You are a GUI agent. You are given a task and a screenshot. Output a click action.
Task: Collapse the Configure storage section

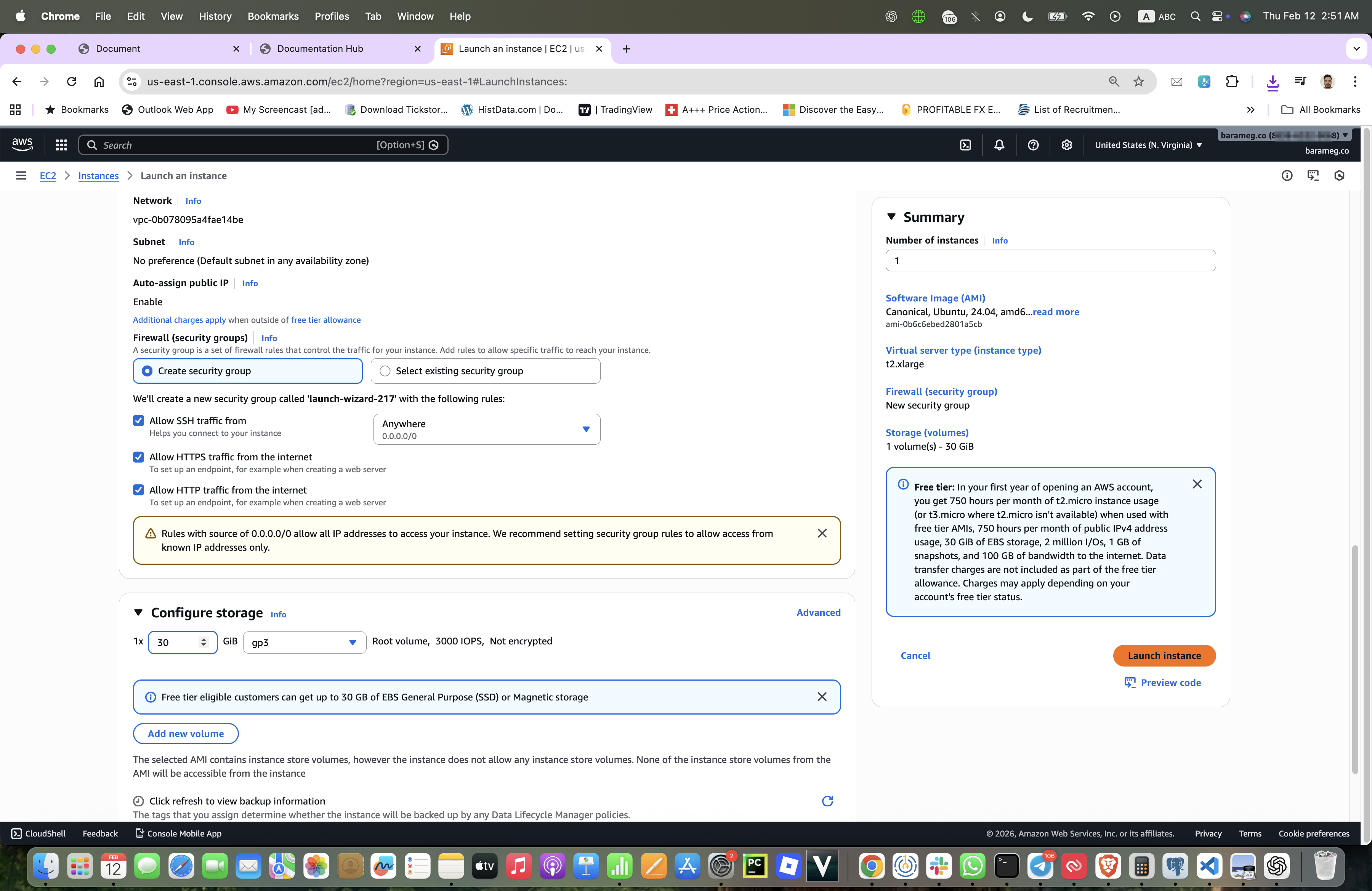138,613
